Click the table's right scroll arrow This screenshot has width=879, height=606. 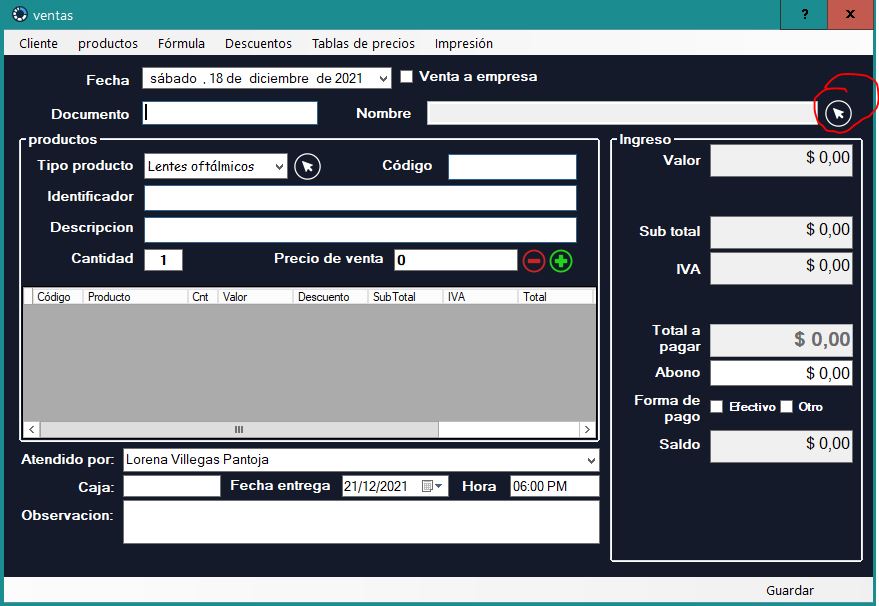click(587, 429)
